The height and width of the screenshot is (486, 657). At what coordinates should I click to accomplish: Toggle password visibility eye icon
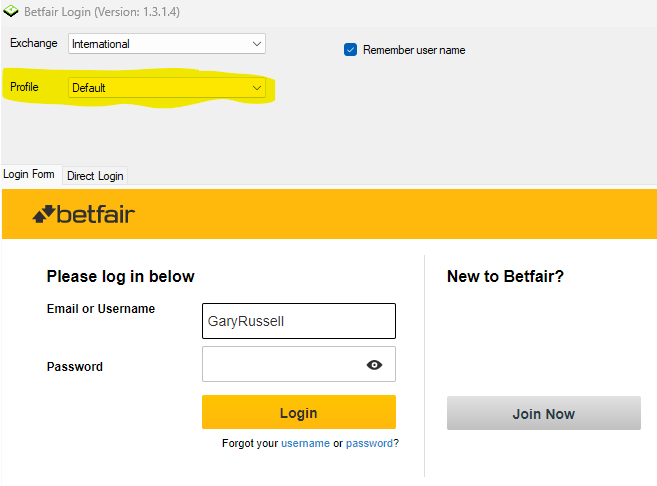(x=374, y=365)
